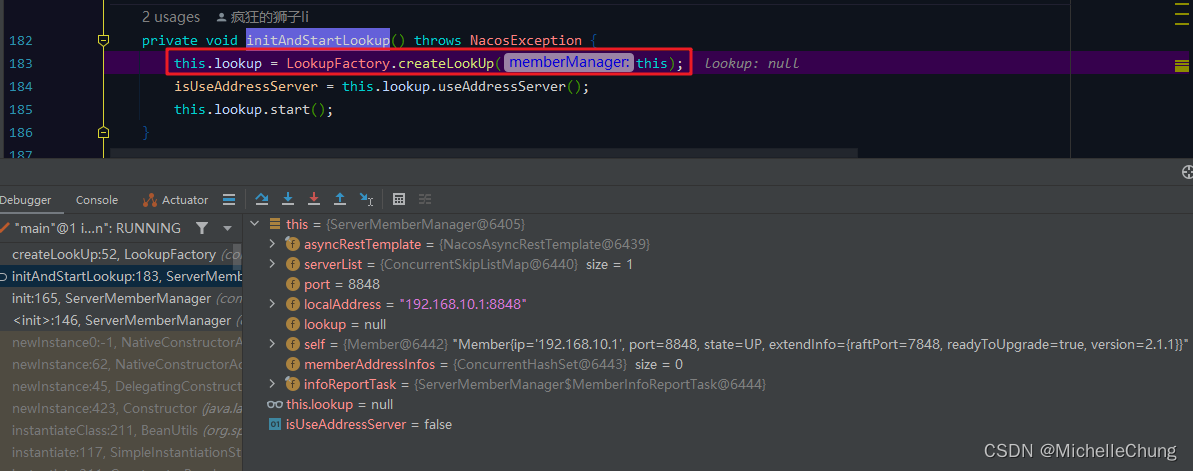The image size is (1193, 471).
Task: Select newInstance:45 DelegatingConstructor frame
Action: pyautogui.click(x=121, y=386)
